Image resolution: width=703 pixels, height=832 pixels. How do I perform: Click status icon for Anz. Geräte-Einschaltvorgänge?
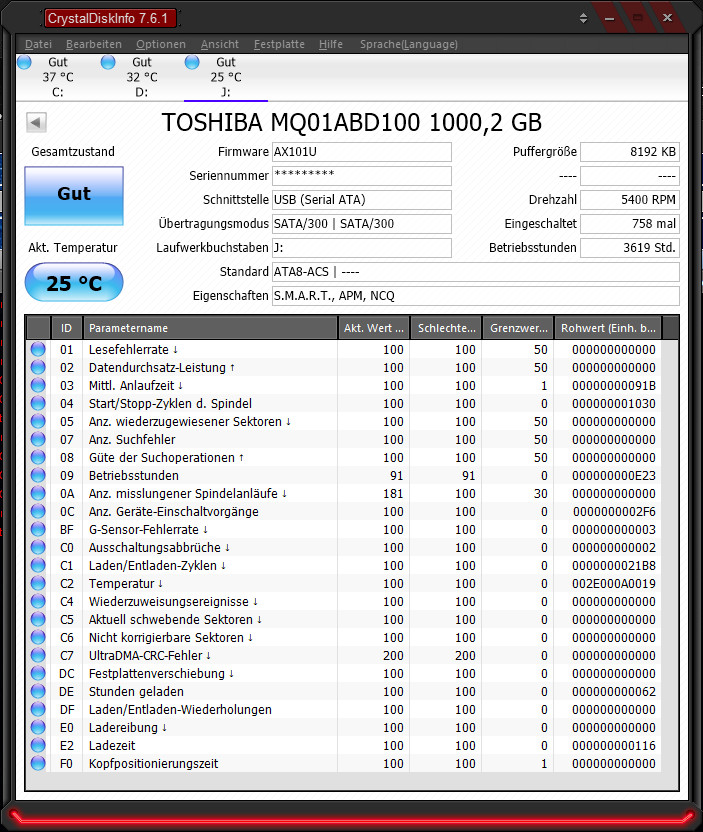click(38, 512)
